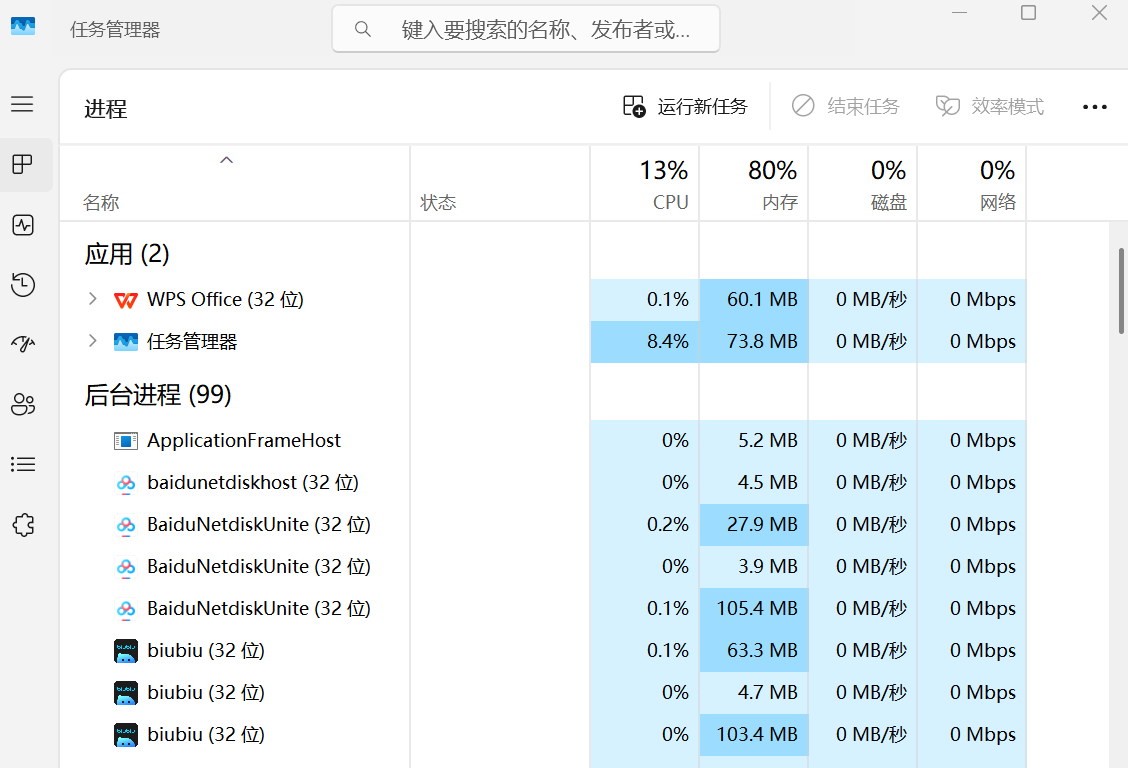This screenshot has width=1128, height=768.
Task: Click the 63.3 MB memory cell
Action: [x=754, y=651]
